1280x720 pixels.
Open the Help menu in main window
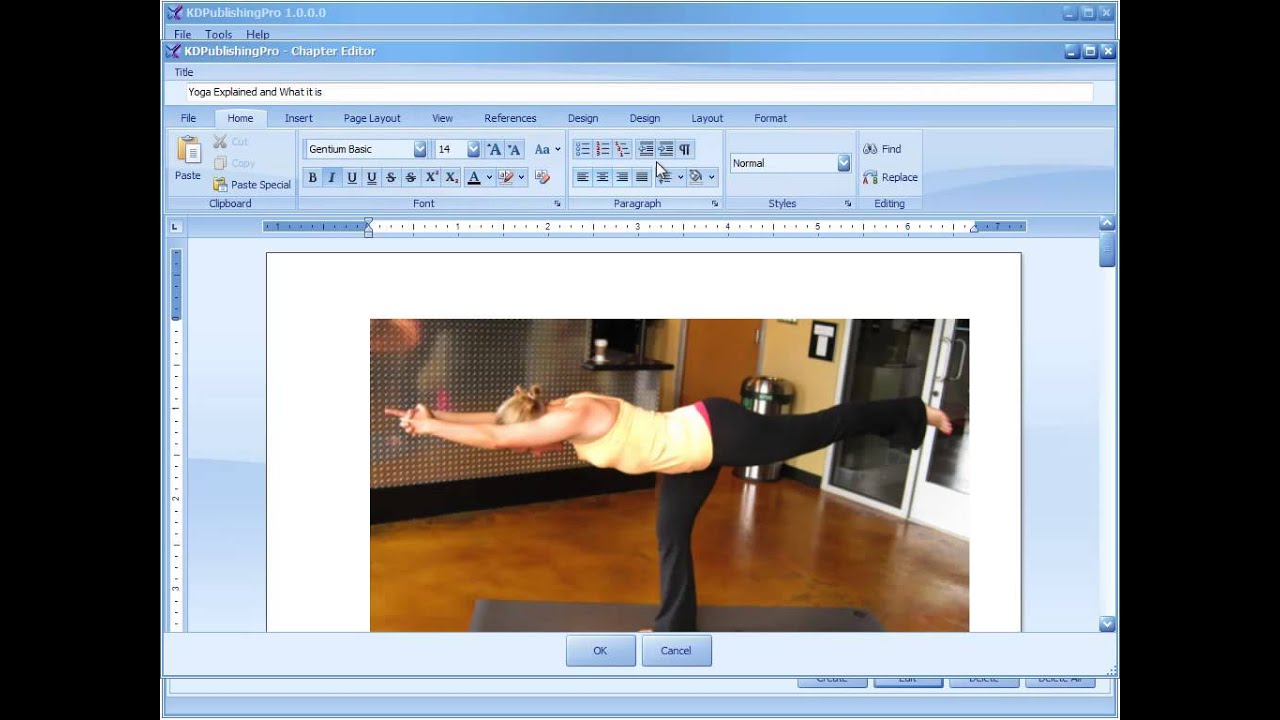coord(257,34)
